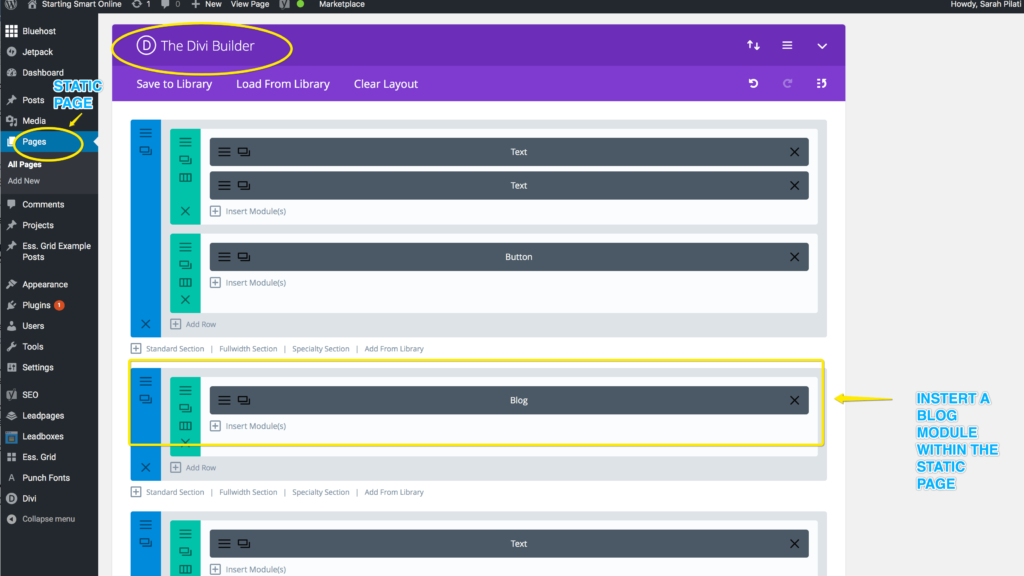Open the Tools menu
Screen dimensions: 1024x576
click(x=33, y=347)
